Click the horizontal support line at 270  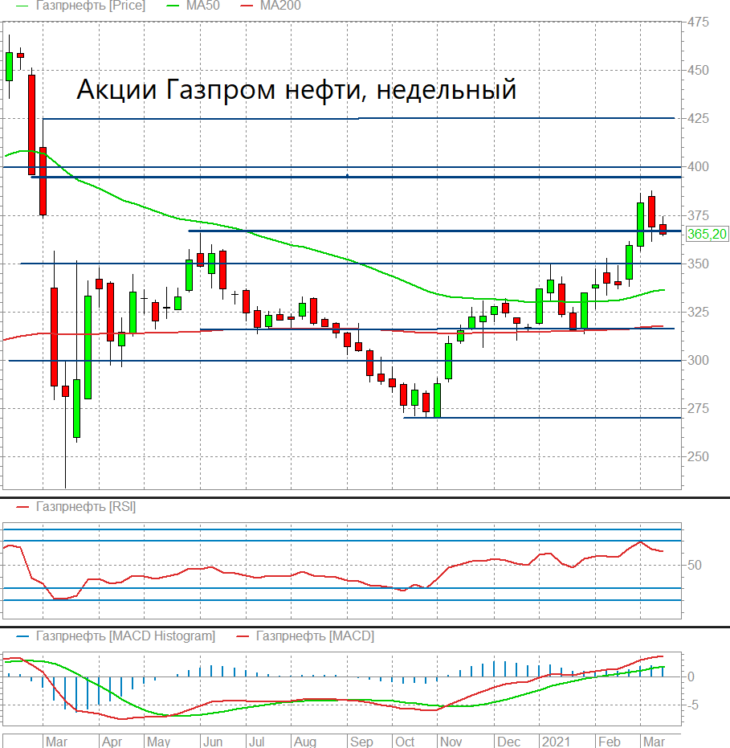(542, 418)
